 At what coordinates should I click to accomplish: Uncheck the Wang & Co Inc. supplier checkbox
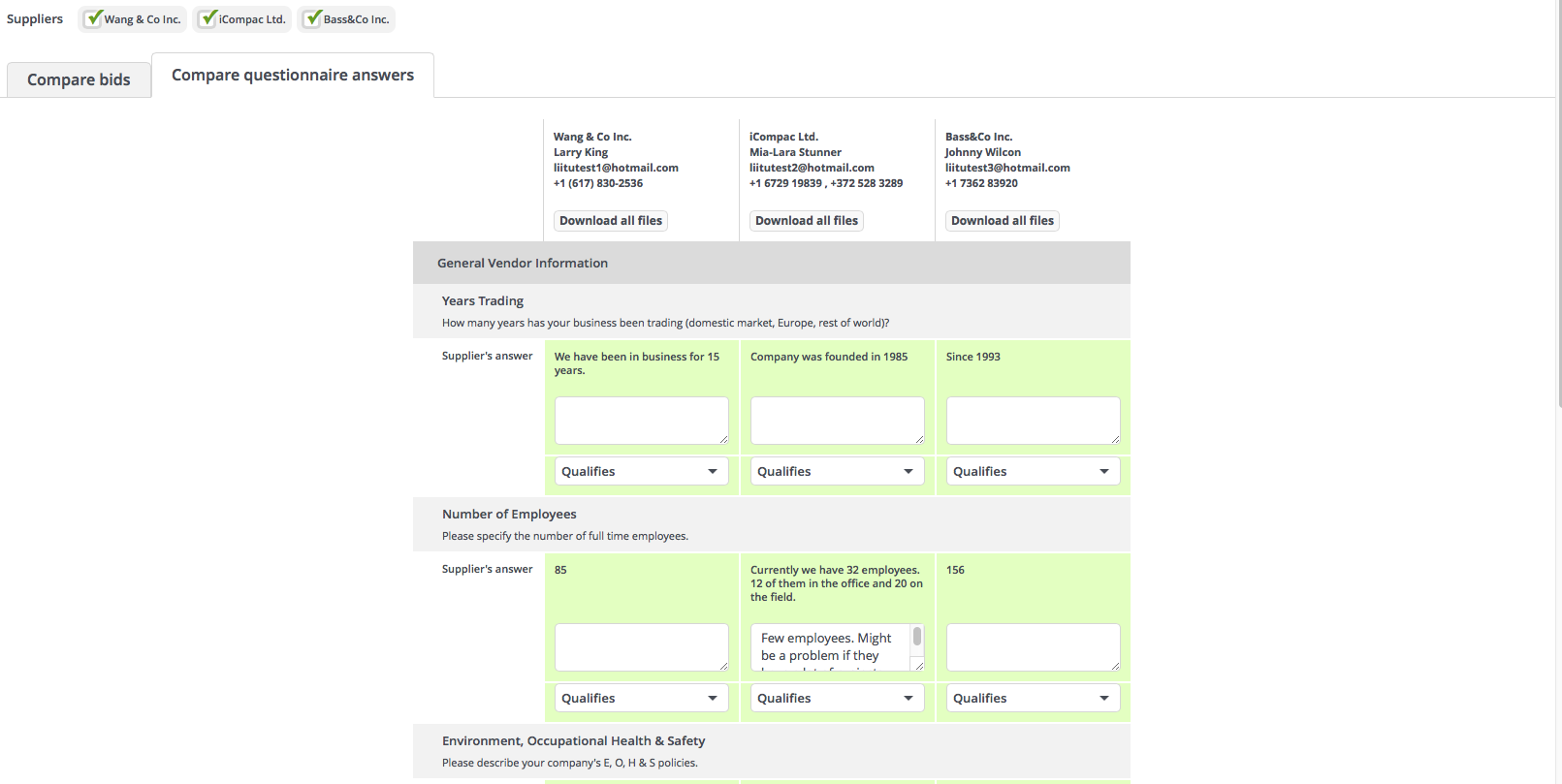[x=93, y=19]
